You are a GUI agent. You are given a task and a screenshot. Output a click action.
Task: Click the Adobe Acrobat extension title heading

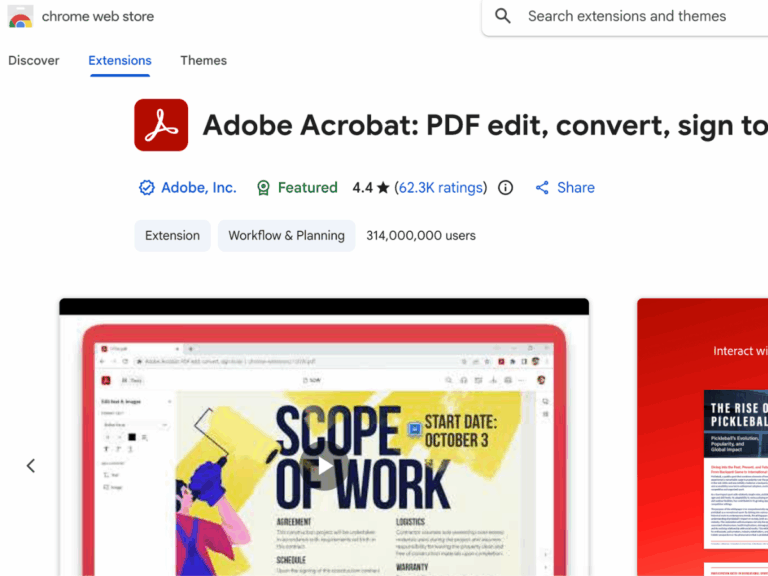coord(485,125)
